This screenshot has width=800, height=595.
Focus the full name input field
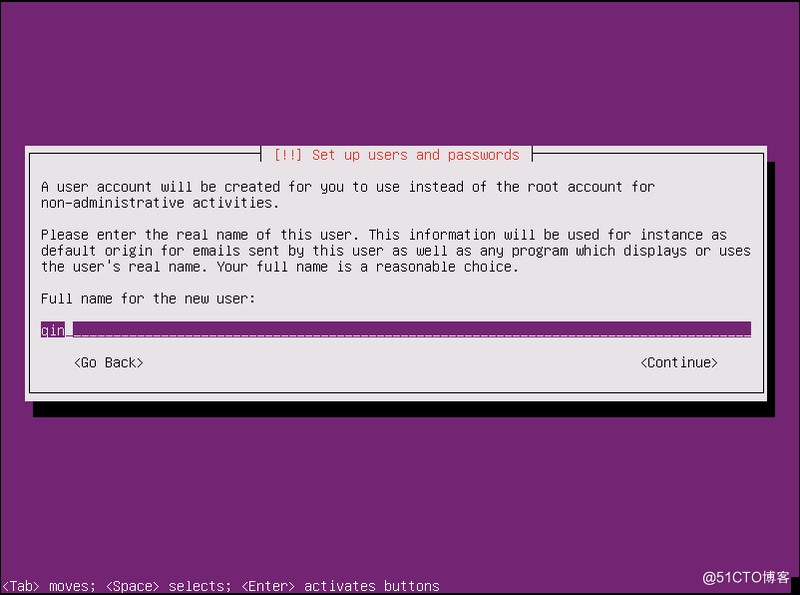tap(395, 329)
